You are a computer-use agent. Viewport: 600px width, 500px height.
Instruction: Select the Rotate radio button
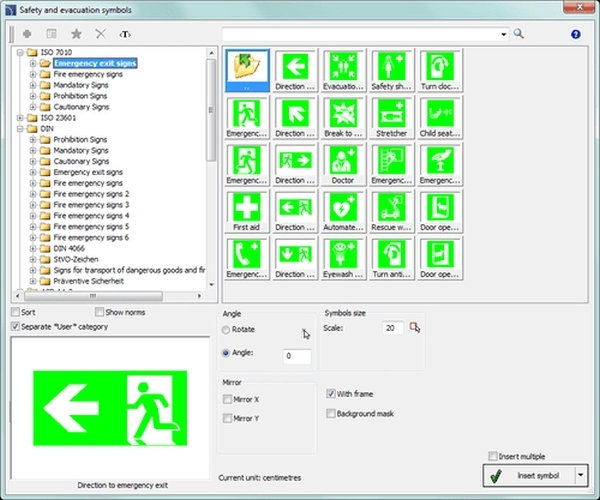point(225,330)
